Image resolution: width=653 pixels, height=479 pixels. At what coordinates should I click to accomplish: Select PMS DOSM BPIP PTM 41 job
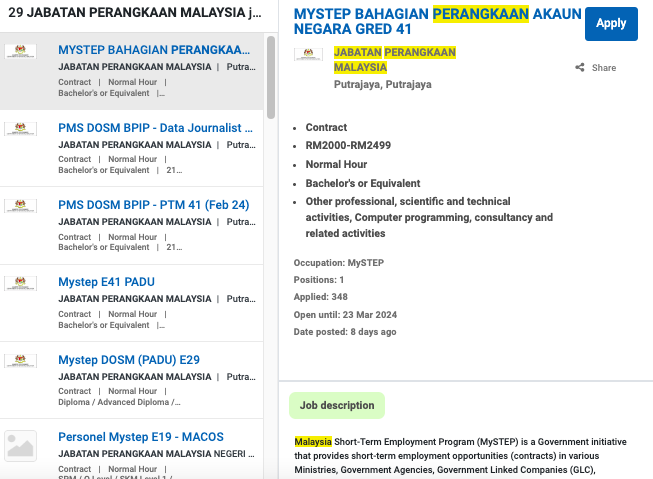tap(153, 205)
